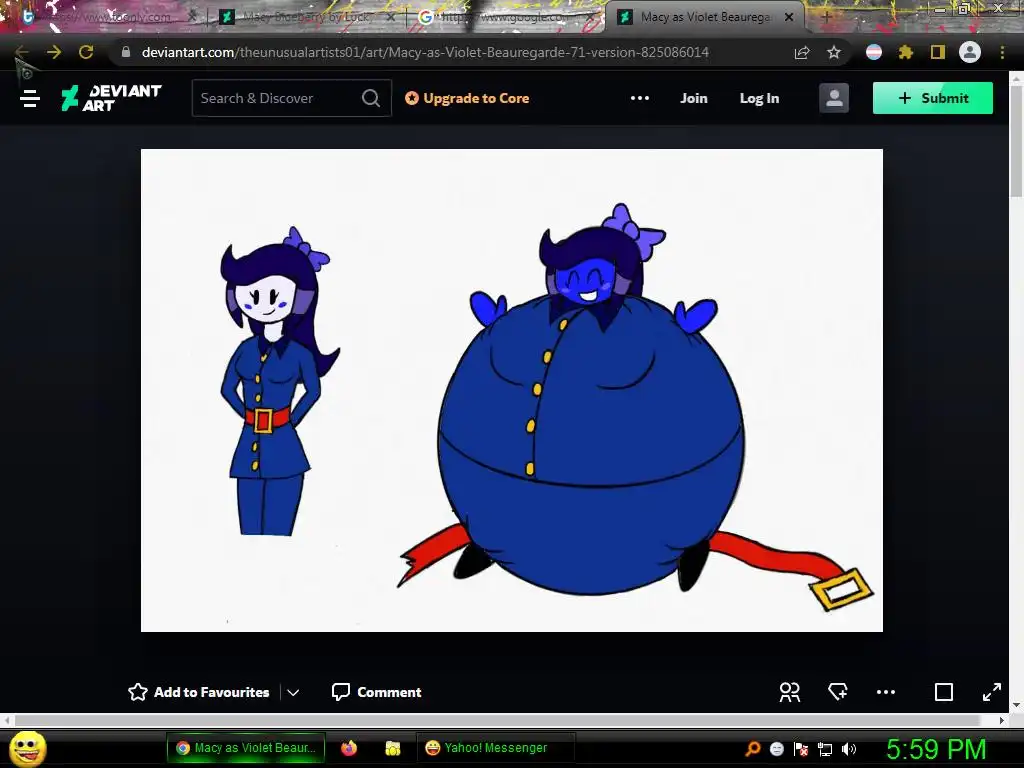Click the browser Back arrow
1024x768 pixels.
[x=22, y=52]
